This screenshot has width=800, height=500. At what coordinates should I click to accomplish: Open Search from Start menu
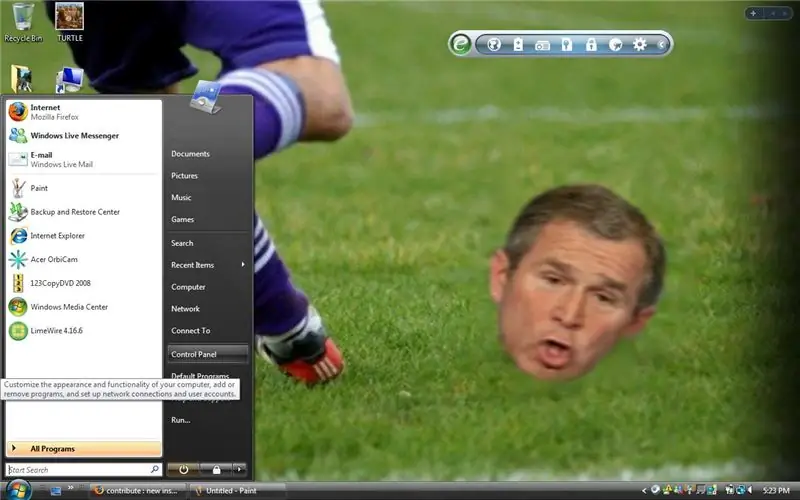[x=208, y=243]
